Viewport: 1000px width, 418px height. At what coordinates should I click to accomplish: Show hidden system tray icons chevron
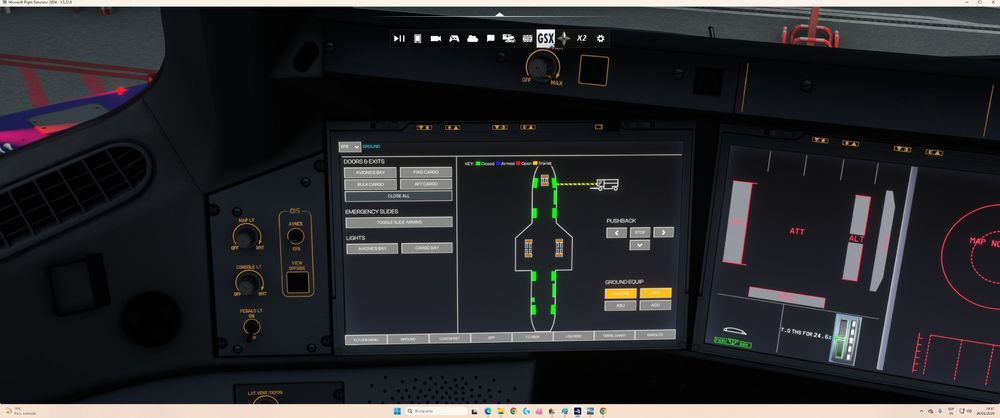921,411
